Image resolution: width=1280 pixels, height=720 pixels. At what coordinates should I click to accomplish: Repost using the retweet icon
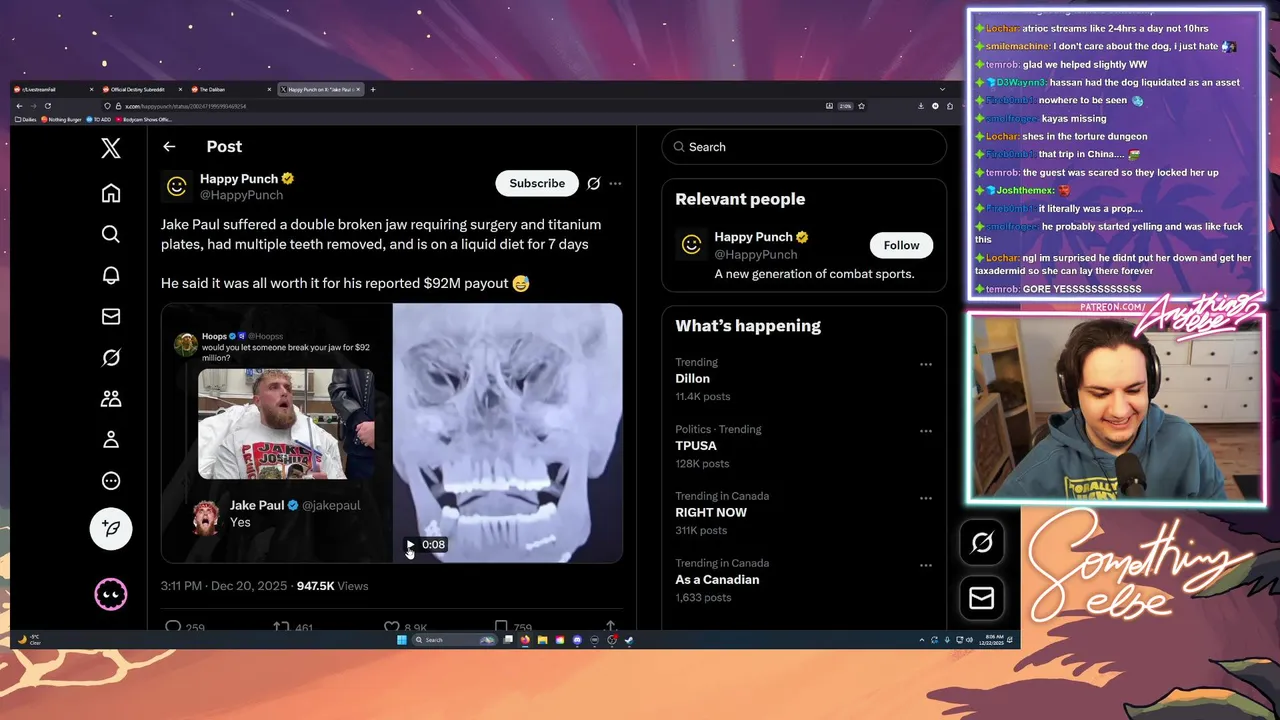[282, 627]
